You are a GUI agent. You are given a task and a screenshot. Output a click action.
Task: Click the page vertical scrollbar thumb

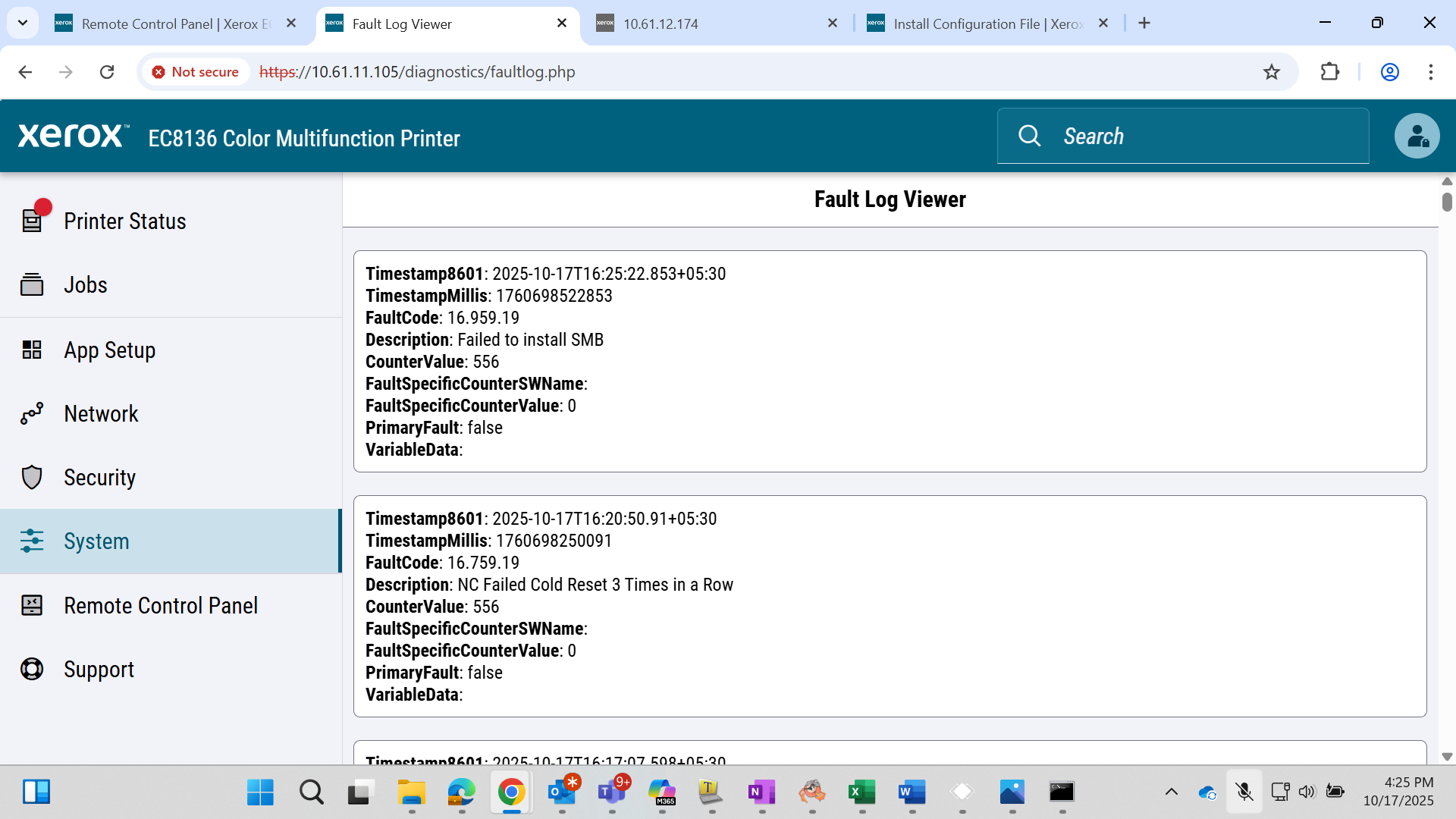coord(1447,202)
